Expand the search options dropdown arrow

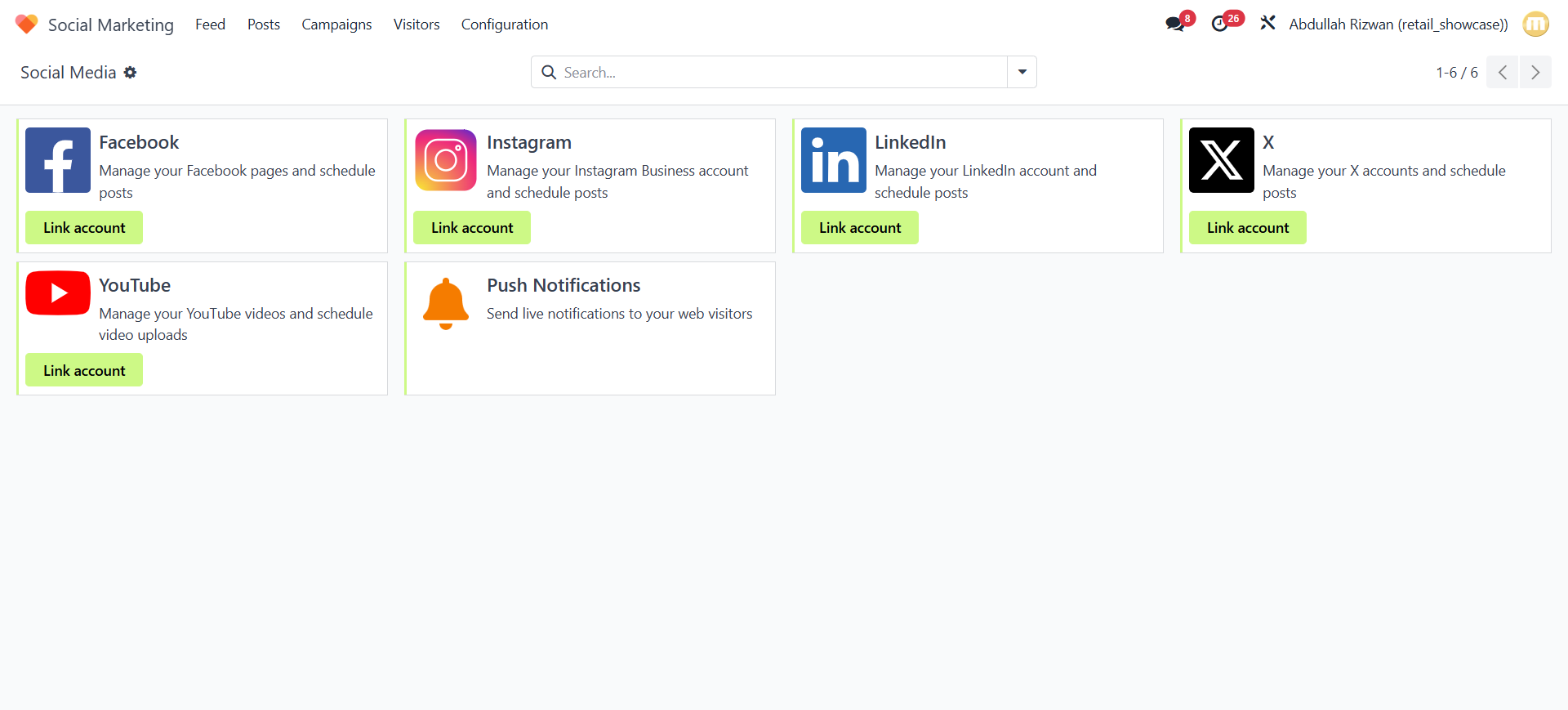(x=1022, y=72)
